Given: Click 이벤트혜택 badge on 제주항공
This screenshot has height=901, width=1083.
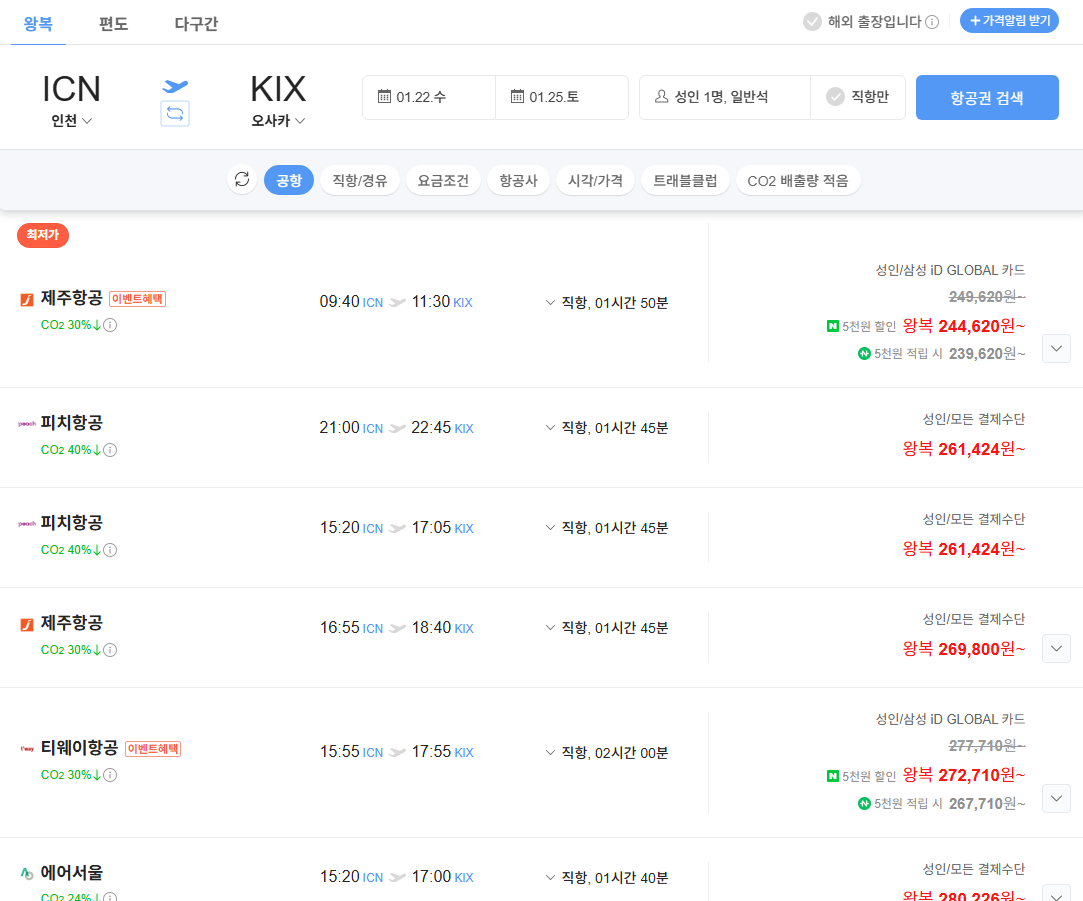Looking at the screenshot, I should (x=137, y=299).
